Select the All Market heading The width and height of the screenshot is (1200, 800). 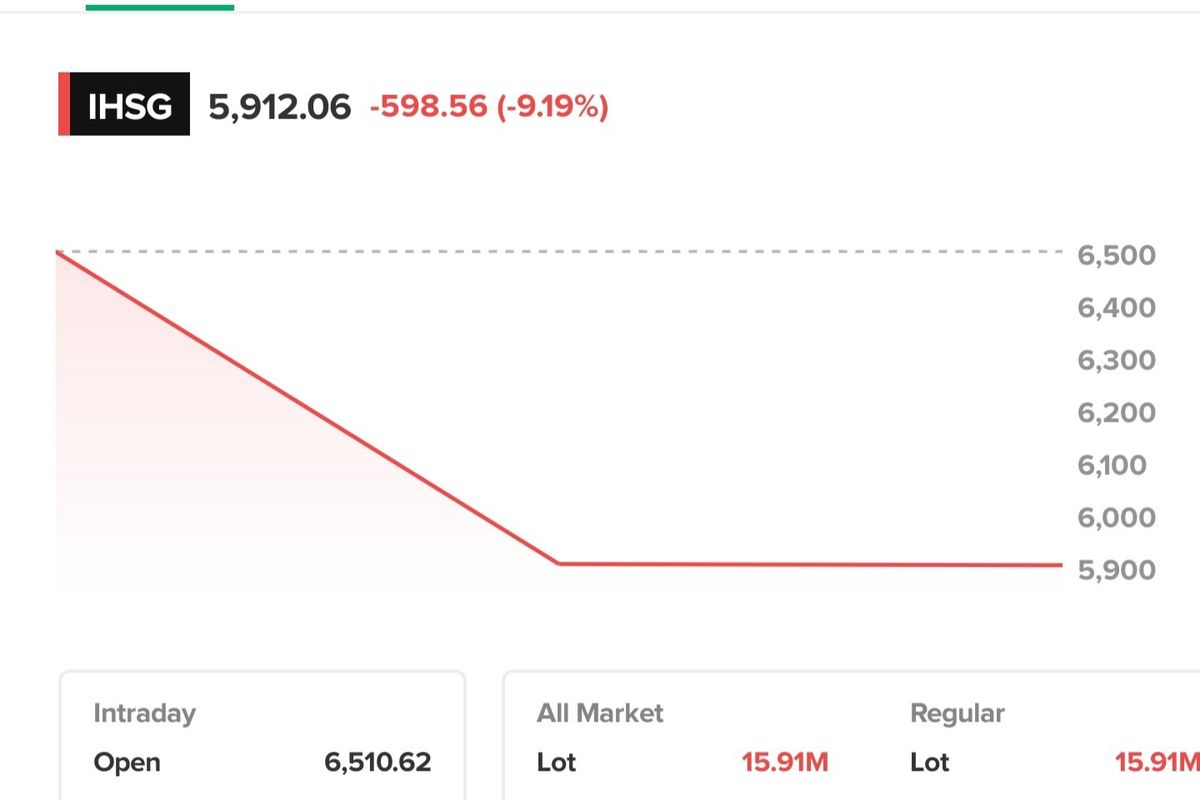click(600, 713)
